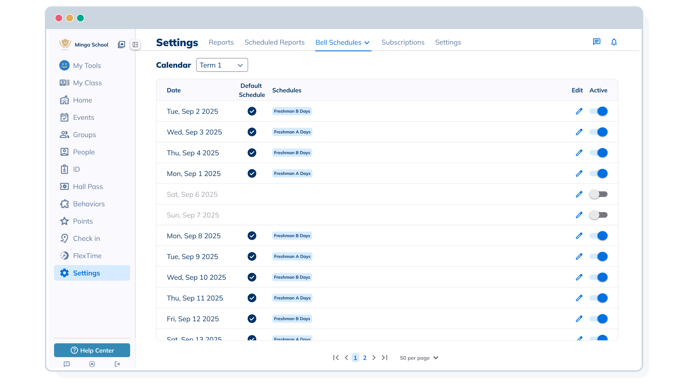Screen dimensions: 688x387
Task: Open Groups in the sidebar
Action: point(92,135)
